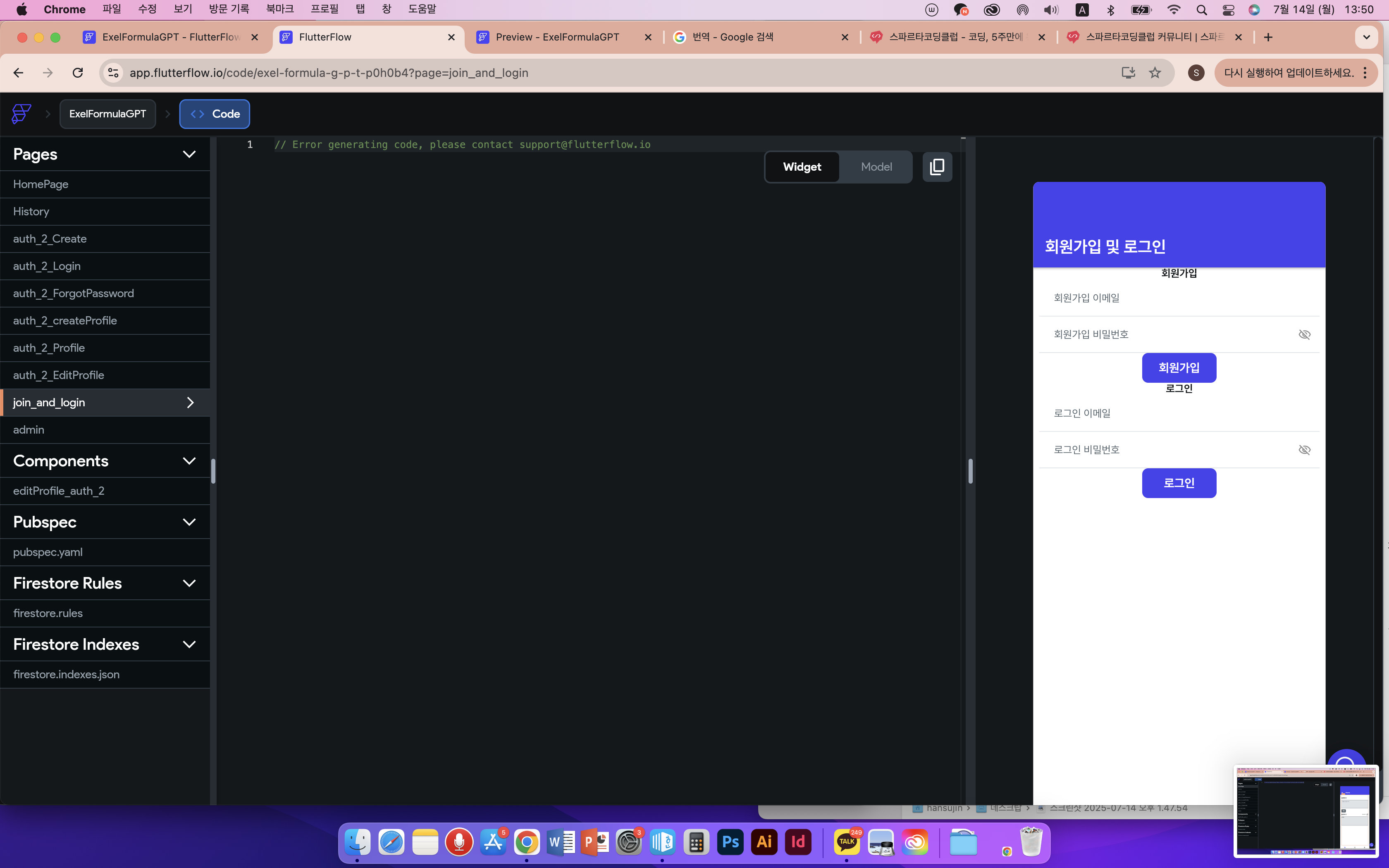Open the 도움말 menu

point(422,9)
